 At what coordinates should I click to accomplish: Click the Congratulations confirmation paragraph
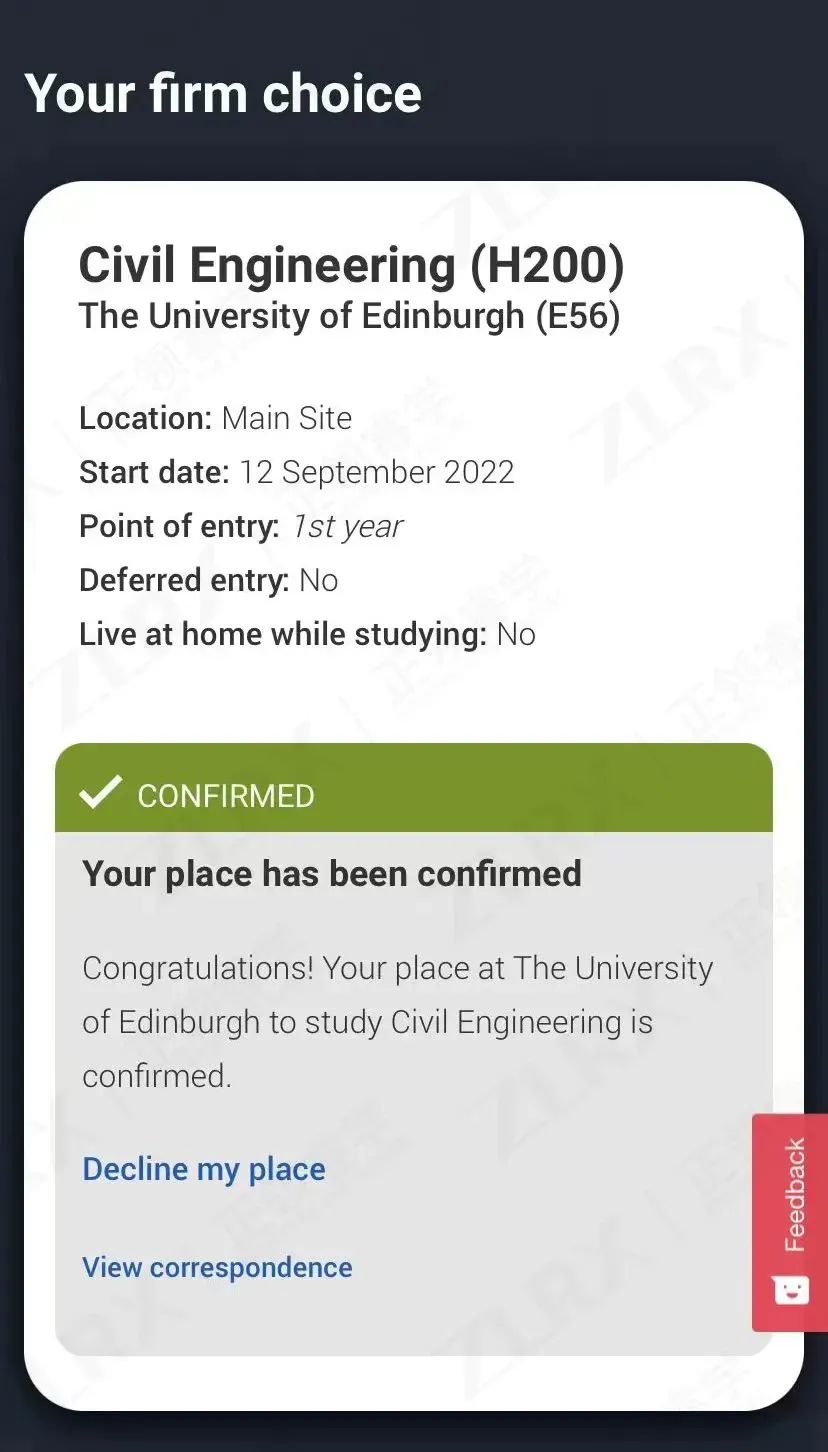pyautogui.click(x=398, y=1022)
